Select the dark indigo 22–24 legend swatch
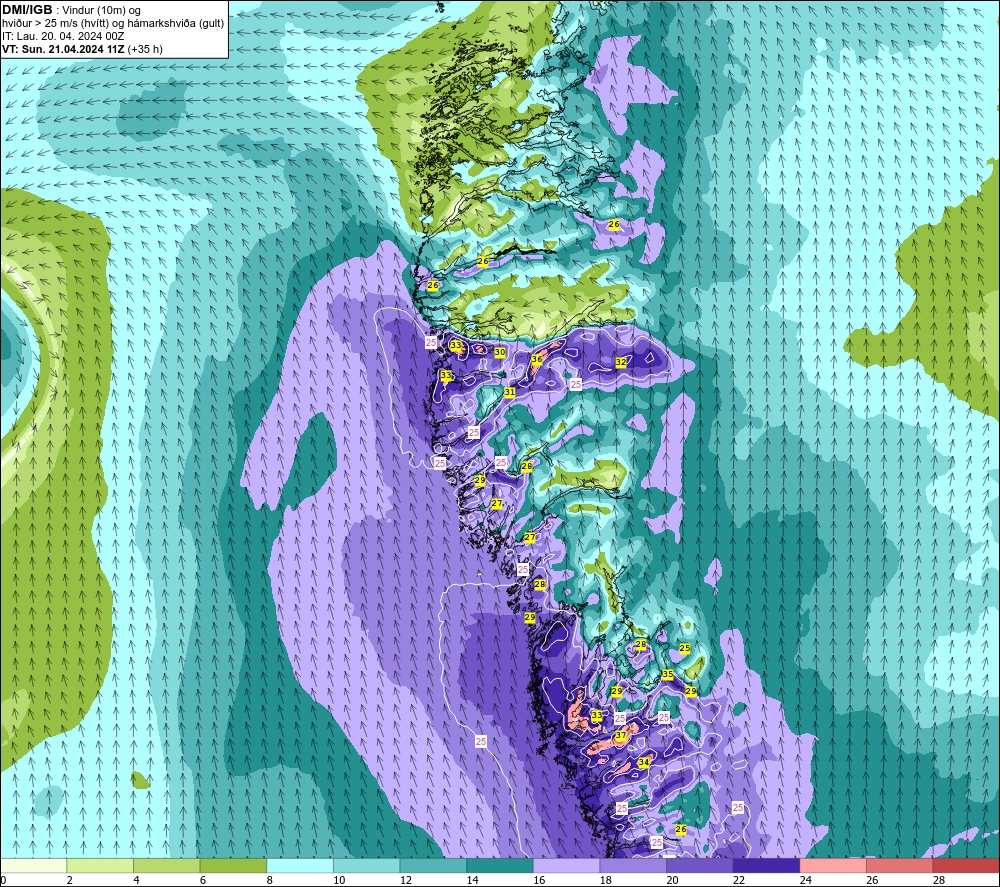Viewport: 1000px width, 887px height. (x=766, y=865)
